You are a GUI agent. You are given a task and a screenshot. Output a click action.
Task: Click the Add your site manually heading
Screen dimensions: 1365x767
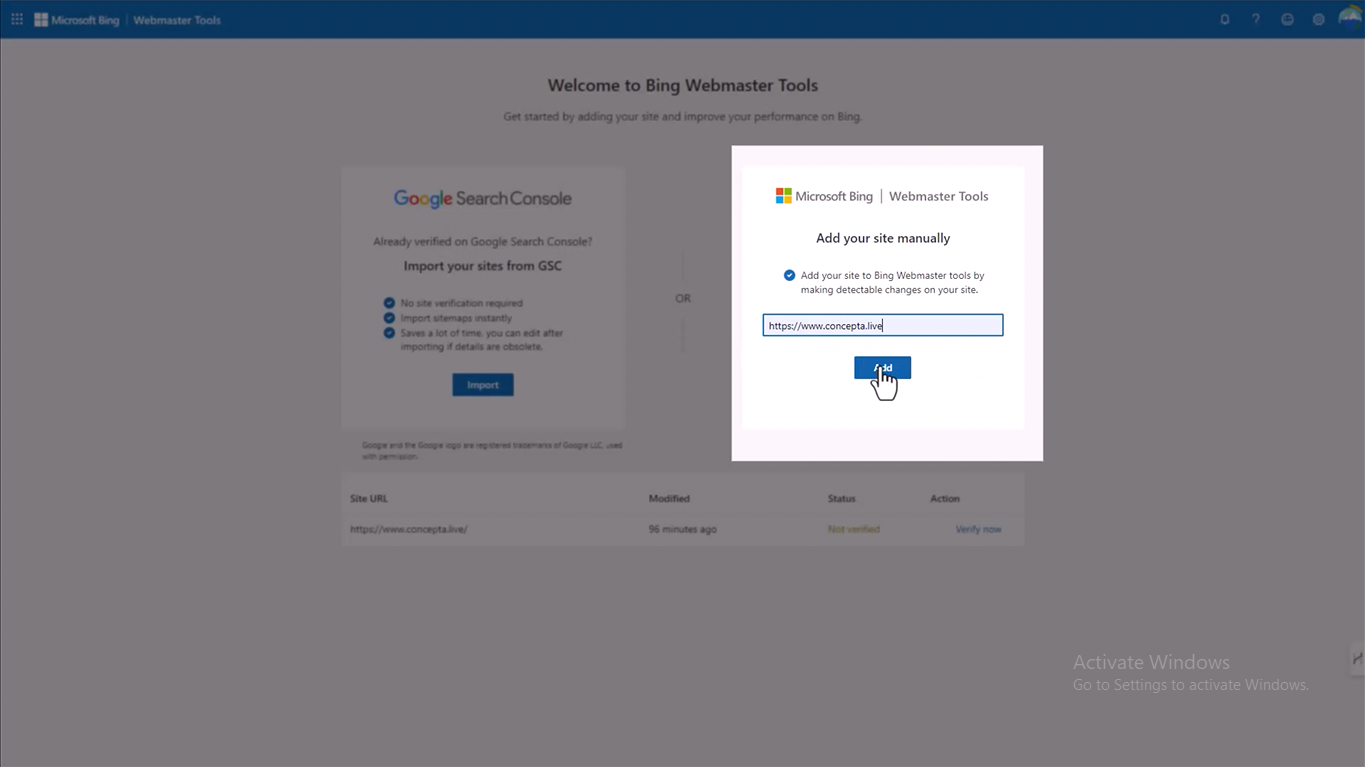pyautogui.click(x=883, y=238)
